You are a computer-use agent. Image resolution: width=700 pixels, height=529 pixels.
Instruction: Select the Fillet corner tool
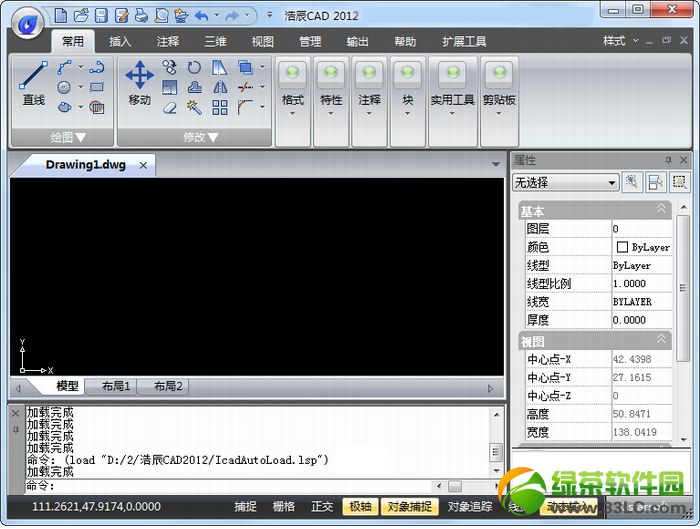[245, 107]
